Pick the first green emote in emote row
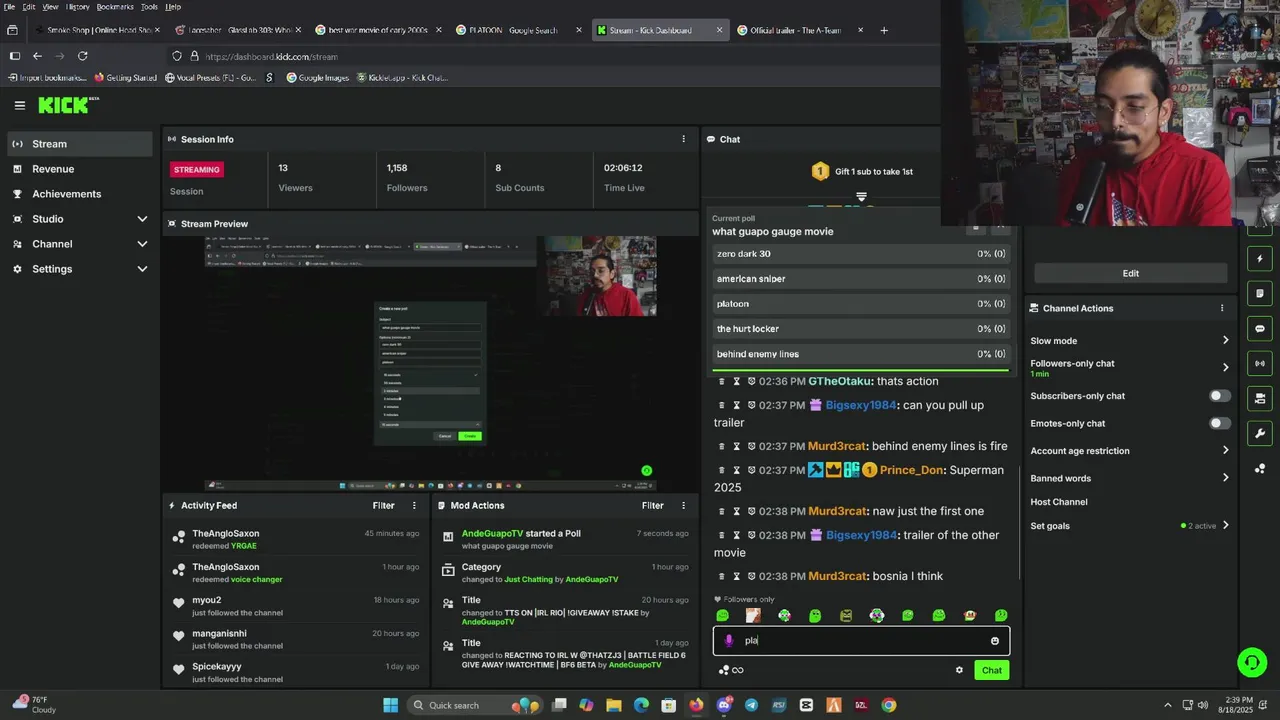This screenshot has width=1280, height=720. [x=723, y=616]
